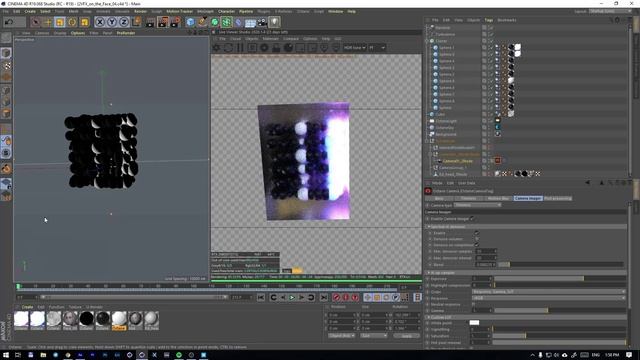The width and height of the screenshot is (640, 360).
Task: Toggle the Spectral AI denoiser Enable checkbox
Action: click(477, 233)
